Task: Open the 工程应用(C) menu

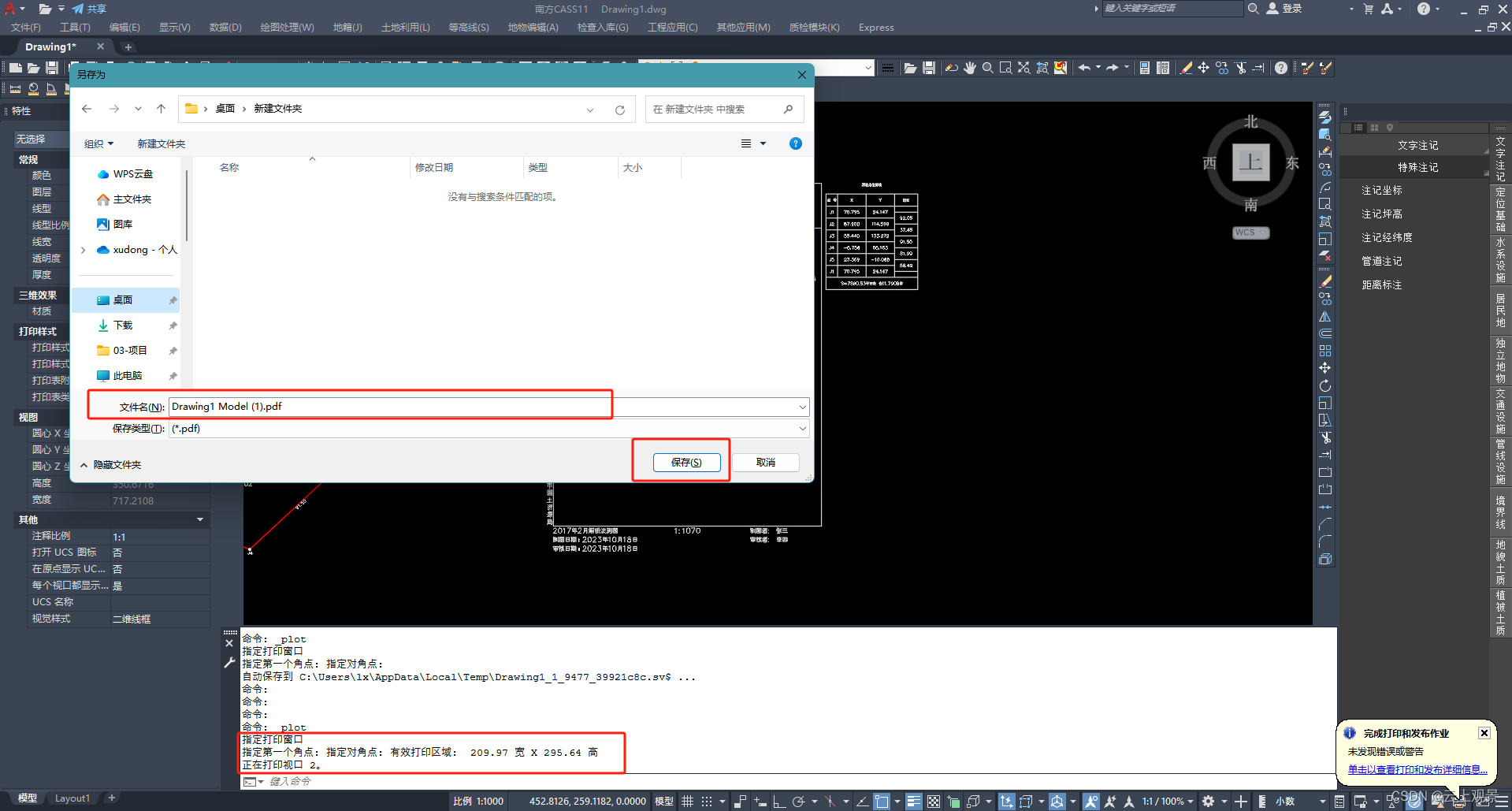Action: pyautogui.click(x=672, y=27)
